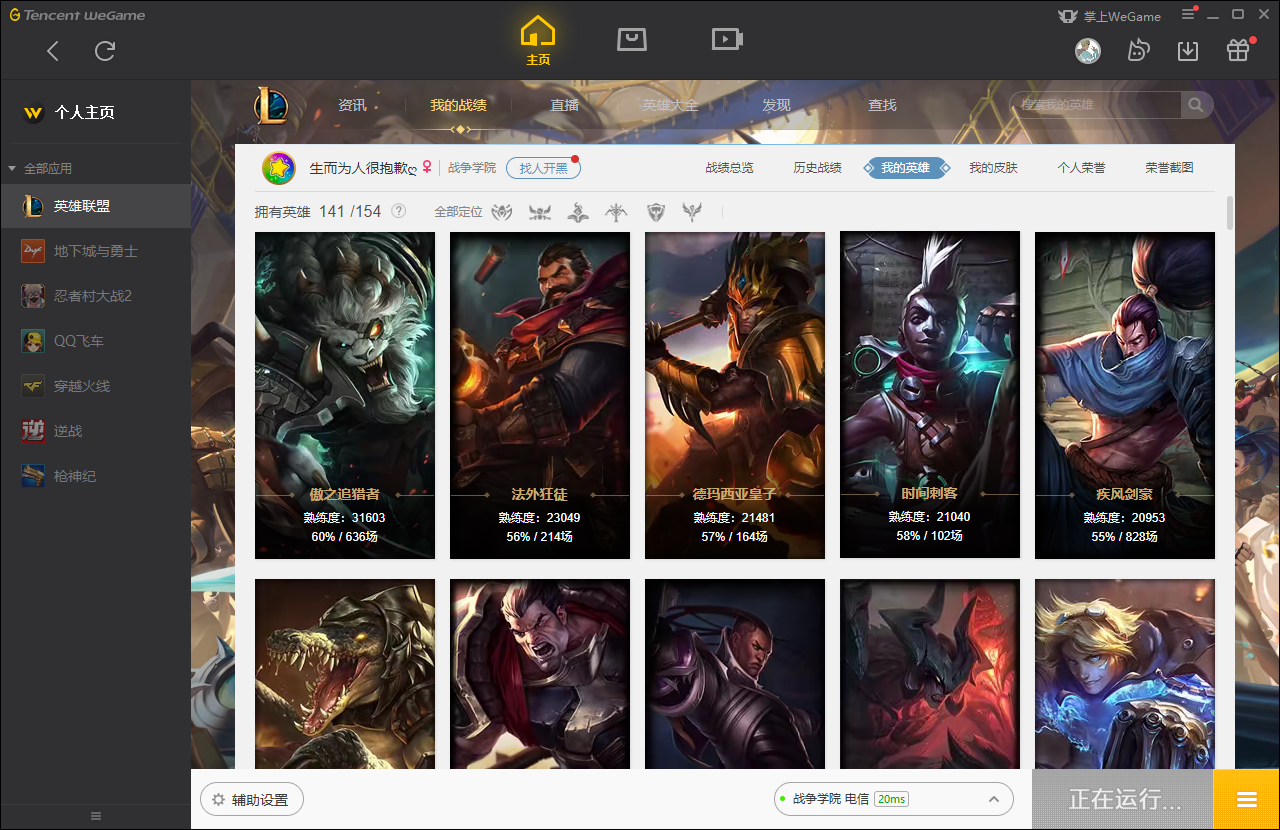Filter heroes by the sixth role icon
The image size is (1280, 830).
click(x=692, y=212)
